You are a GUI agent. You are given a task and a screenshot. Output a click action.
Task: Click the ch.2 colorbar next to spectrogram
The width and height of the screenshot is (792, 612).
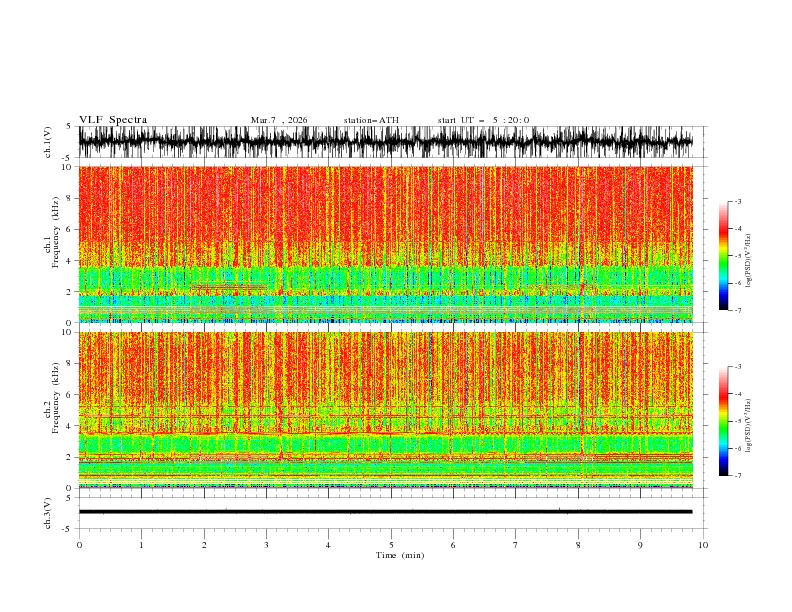(723, 421)
